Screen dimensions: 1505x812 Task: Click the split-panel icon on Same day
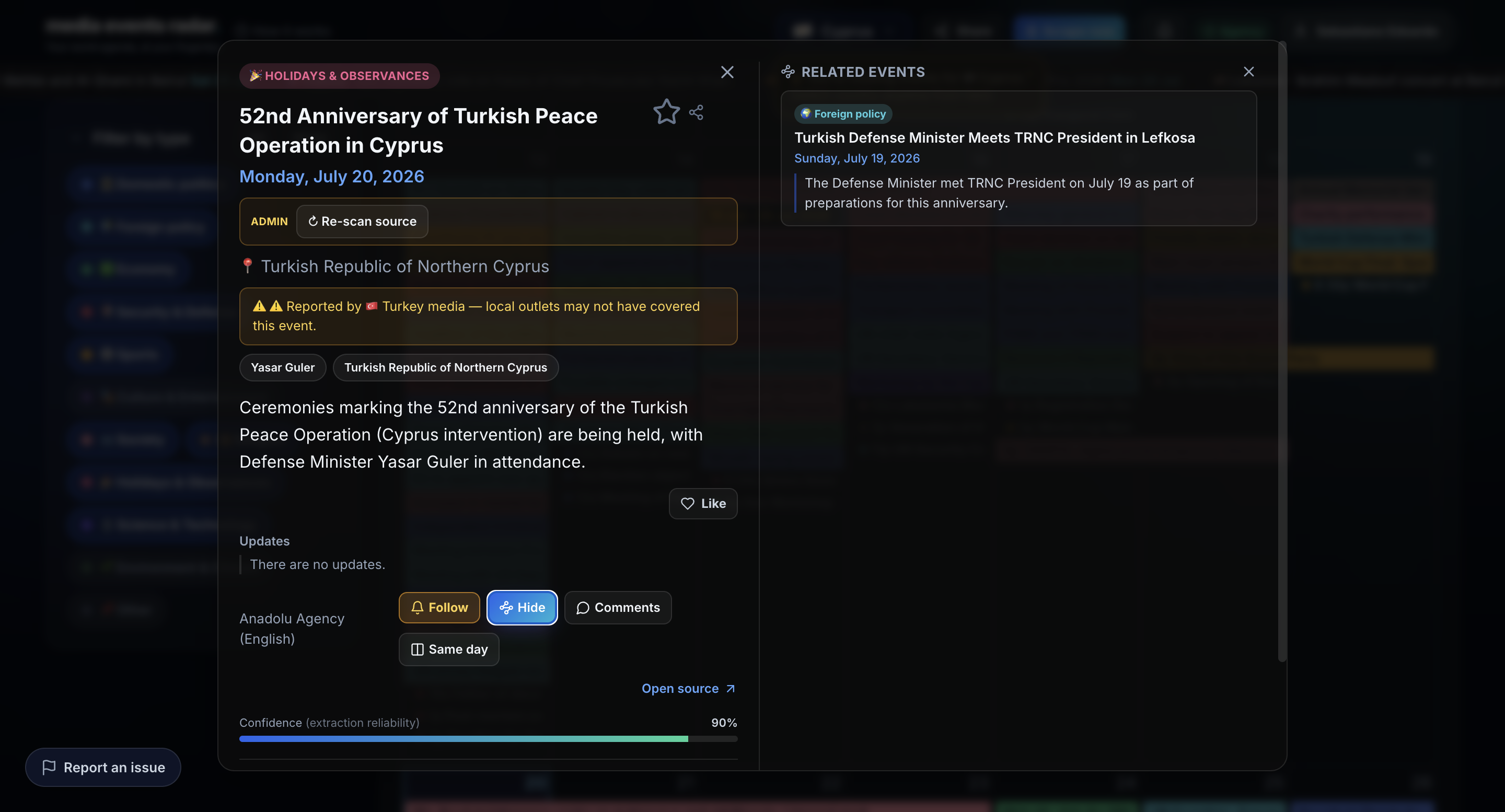(417, 649)
